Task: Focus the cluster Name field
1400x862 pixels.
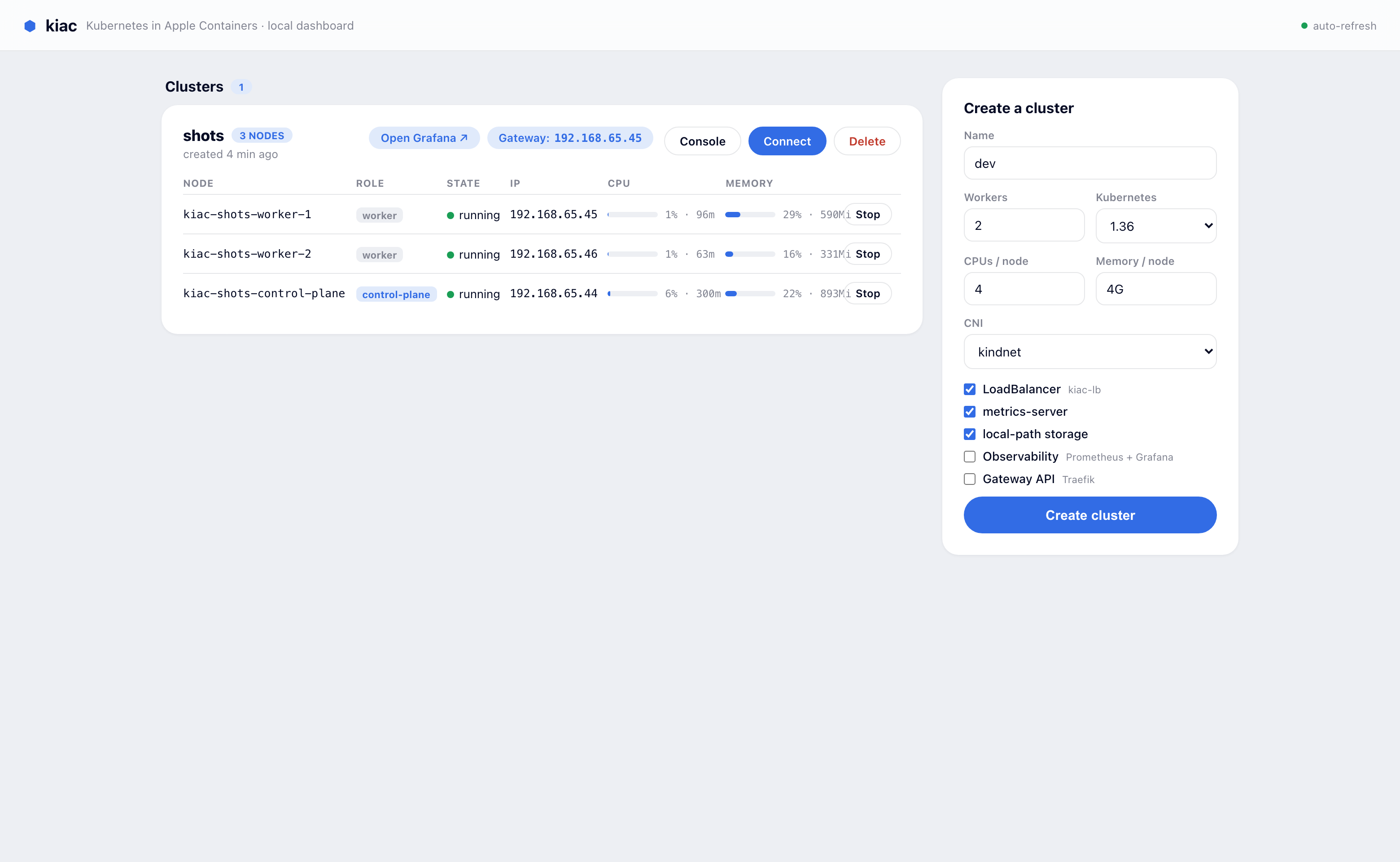Action: click(1089, 163)
